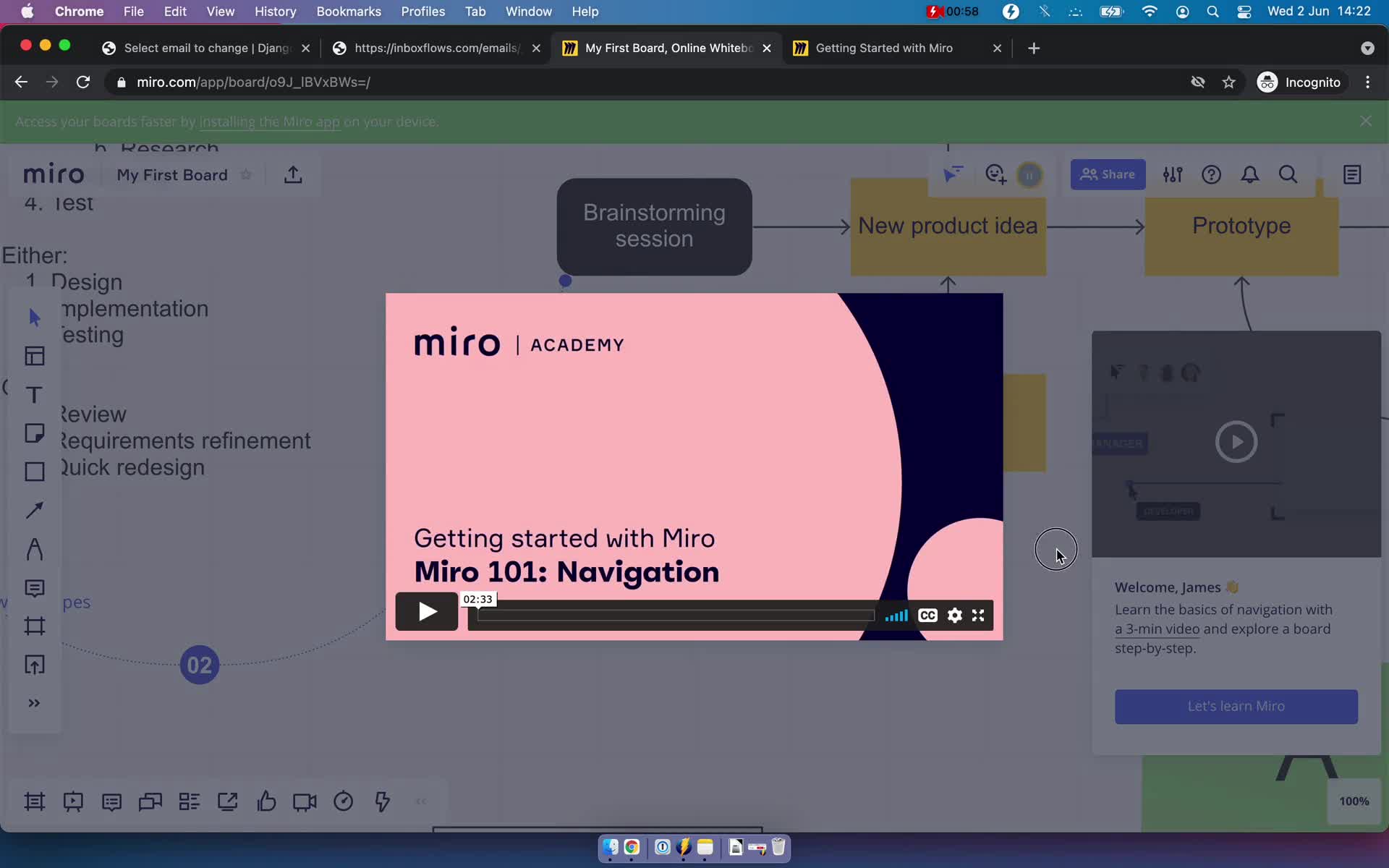The height and width of the screenshot is (868, 1389).
Task: Open Chrome three-dot menu
Action: 1367,82
